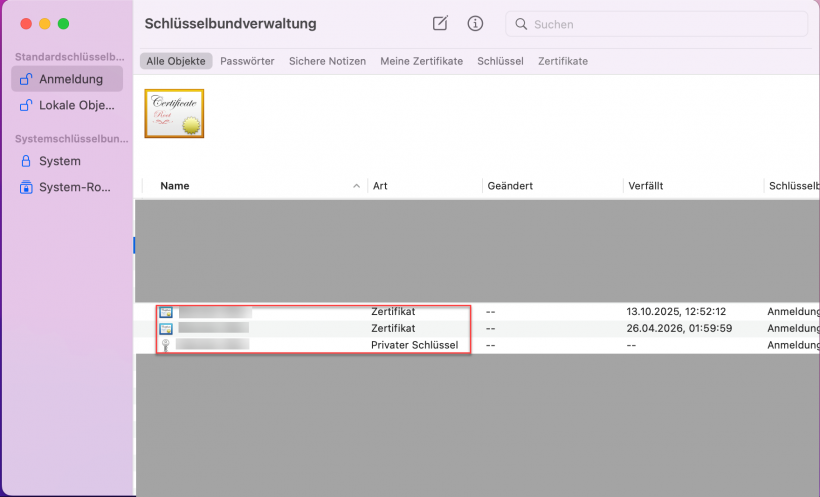Open the info icon in toolbar
The width and height of the screenshot is (820, 497).
click(475, 24)
